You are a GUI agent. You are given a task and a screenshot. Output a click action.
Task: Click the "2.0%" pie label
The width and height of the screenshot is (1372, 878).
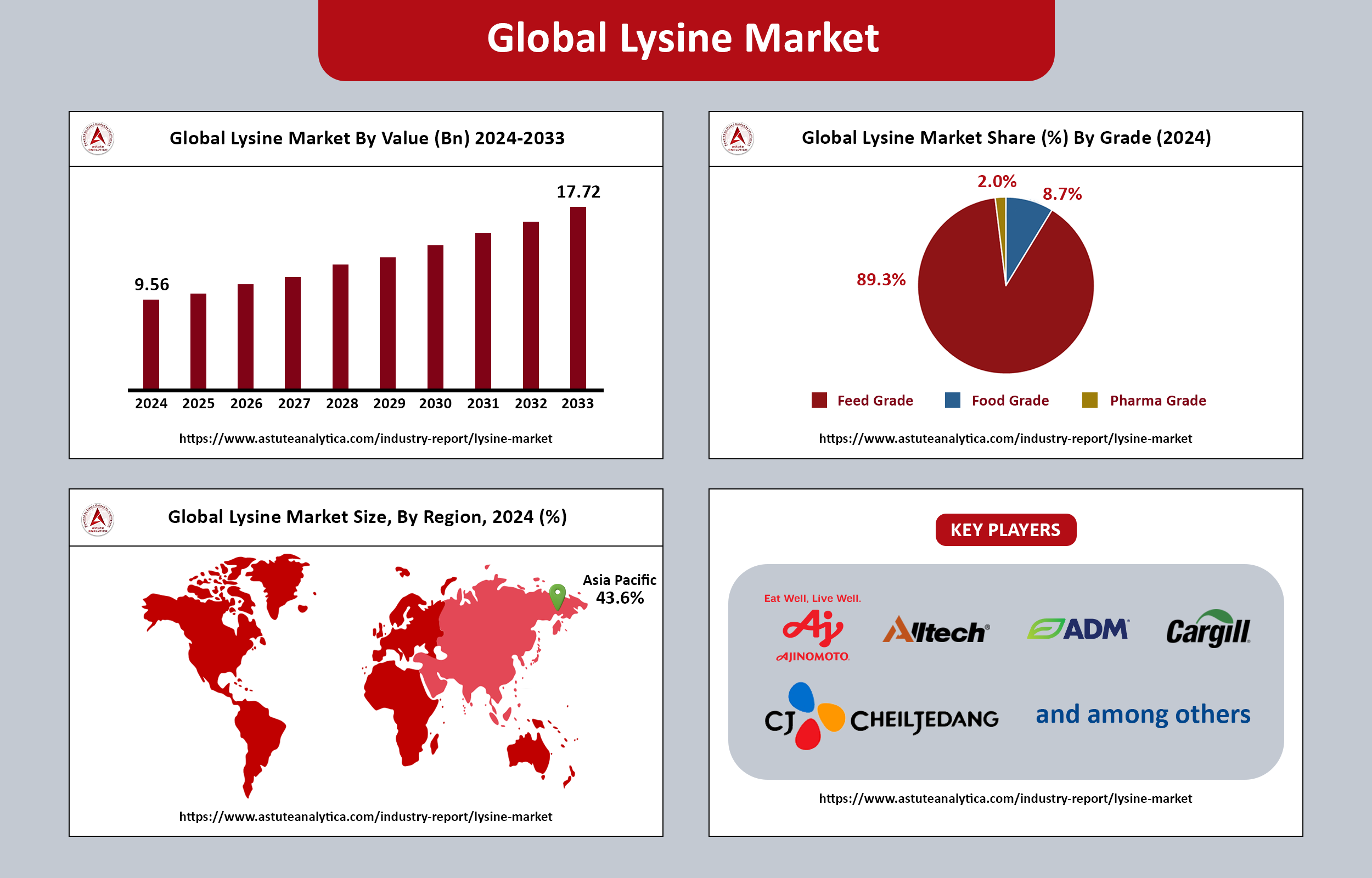(x=997, y=181)
